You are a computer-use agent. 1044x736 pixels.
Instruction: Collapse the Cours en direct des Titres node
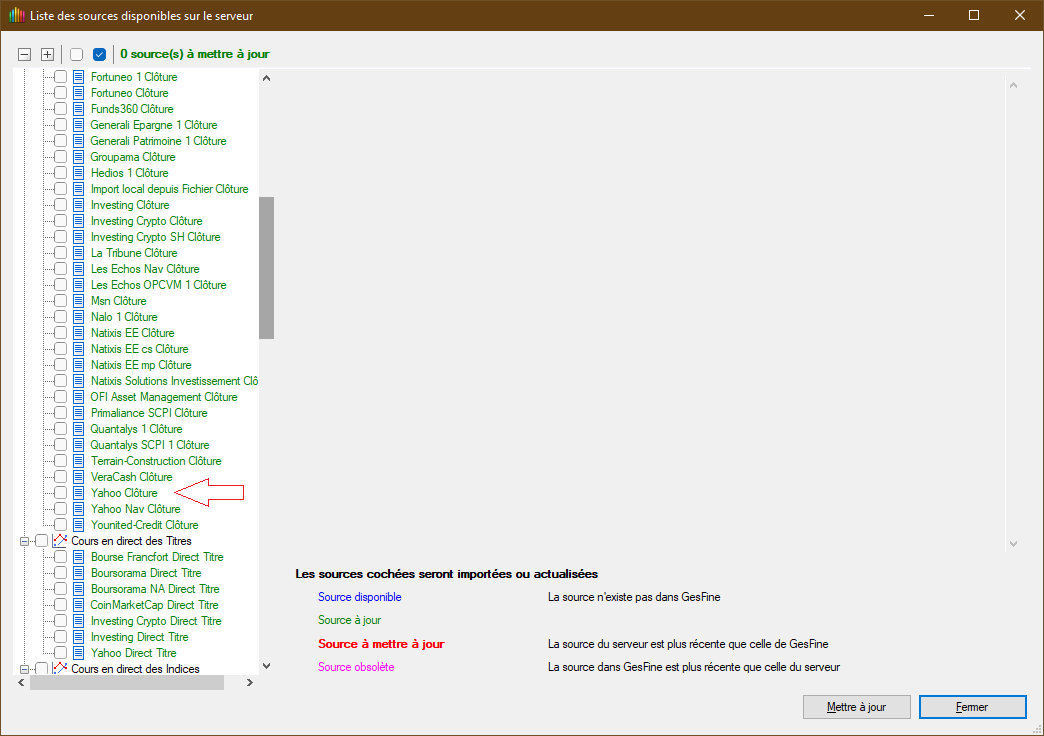pos(24,541)
